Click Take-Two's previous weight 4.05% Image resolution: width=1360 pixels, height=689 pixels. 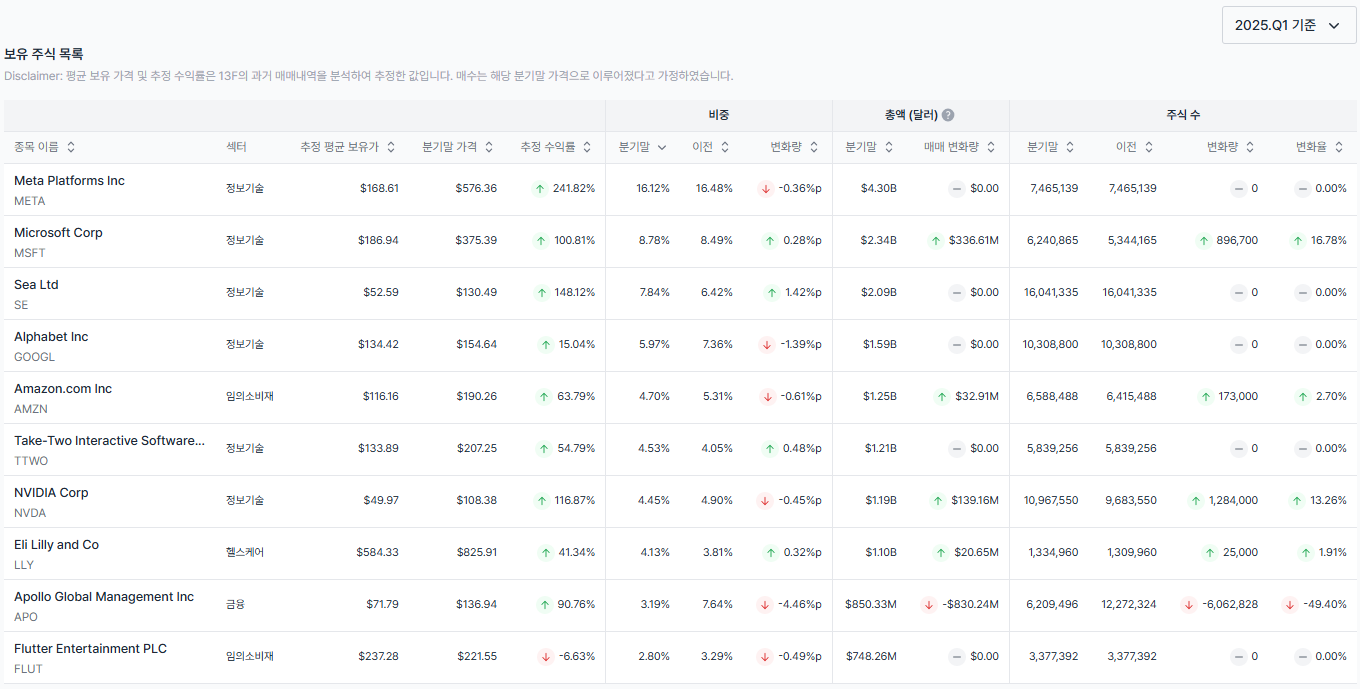(717, 448)
